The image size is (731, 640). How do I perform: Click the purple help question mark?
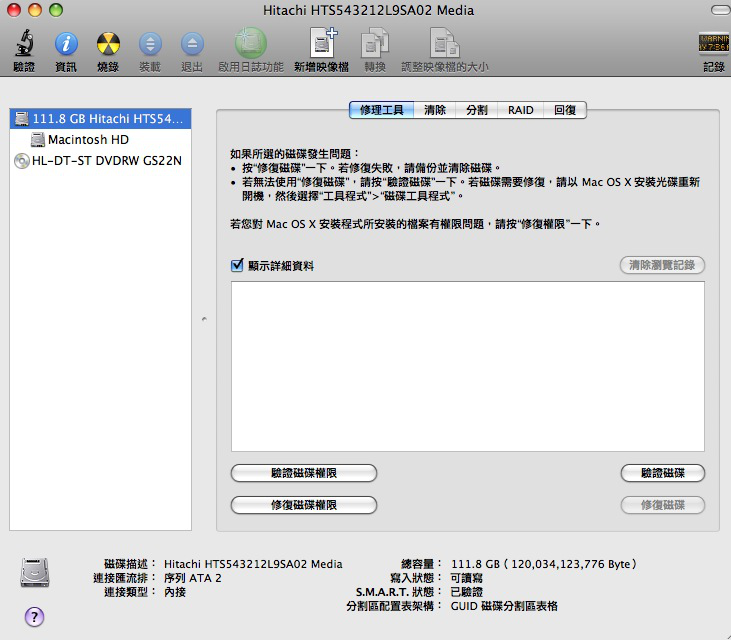pos(34,616)
